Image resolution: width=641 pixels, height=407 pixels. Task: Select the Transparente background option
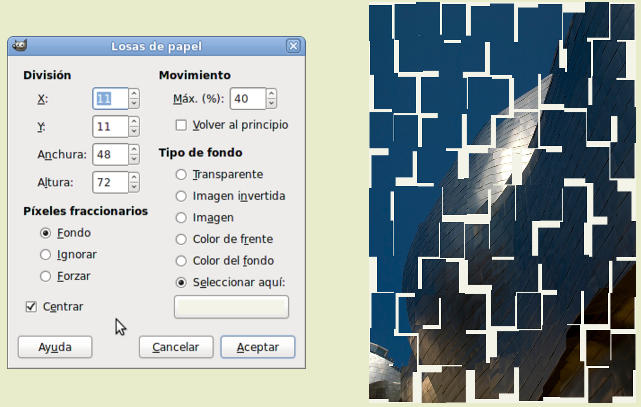tap(181, 174)
